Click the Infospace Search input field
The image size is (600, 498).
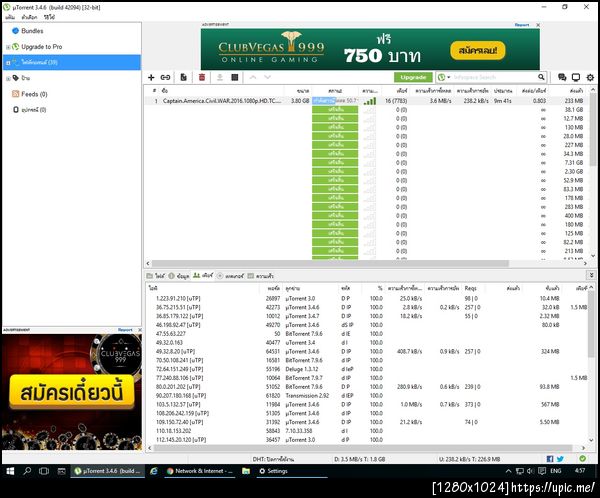click(494, 77)
